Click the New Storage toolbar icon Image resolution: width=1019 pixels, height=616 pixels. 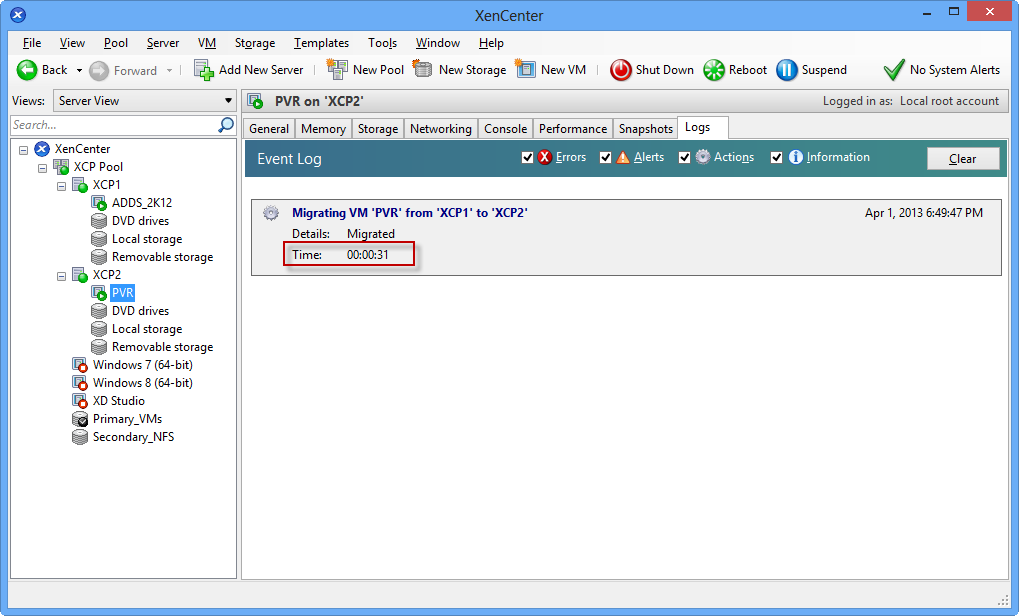[422, 69]
